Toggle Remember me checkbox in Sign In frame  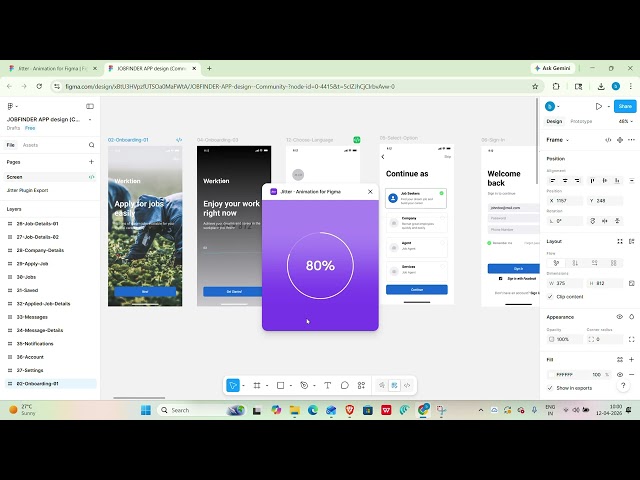pos(489,243)
